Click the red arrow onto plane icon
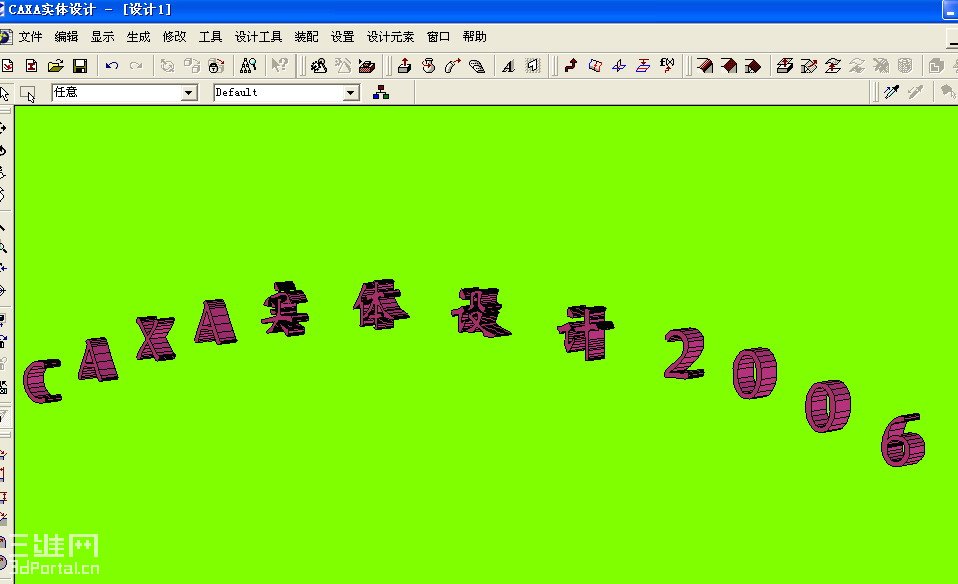 tap(643, 65)
